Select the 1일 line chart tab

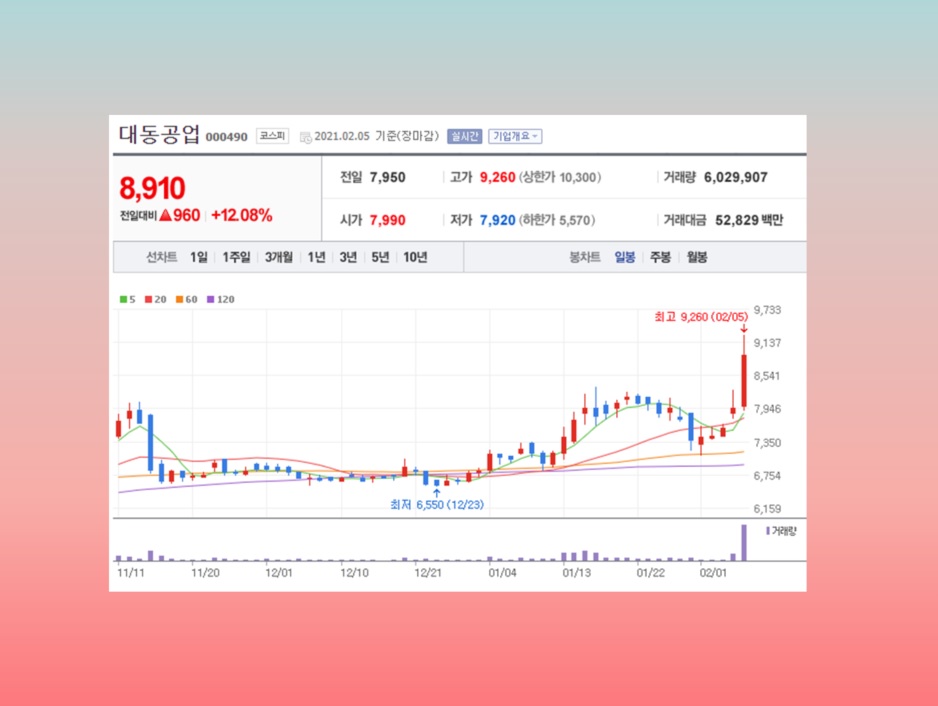click(x=199, y=257)
